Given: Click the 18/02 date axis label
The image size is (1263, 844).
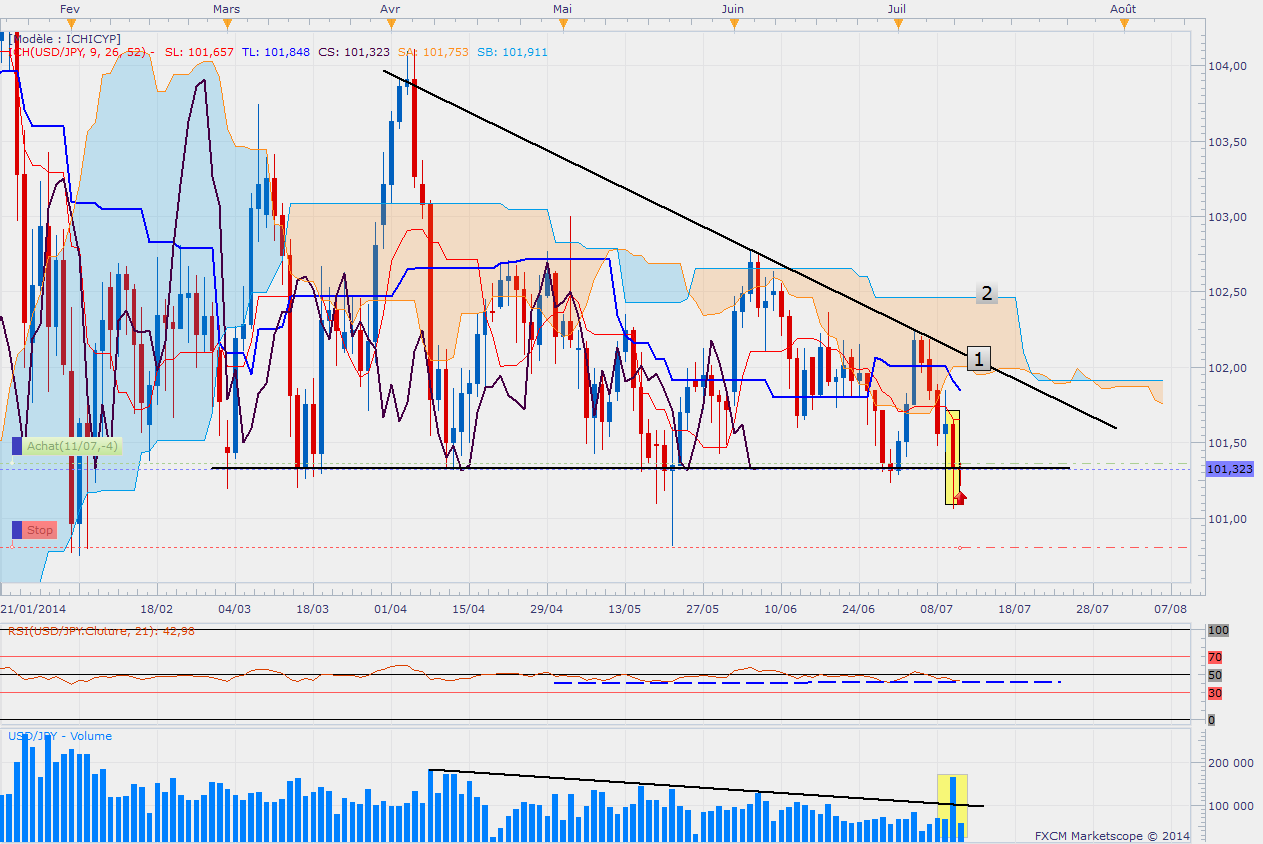Looking at the screenshot, I should 157,607.
